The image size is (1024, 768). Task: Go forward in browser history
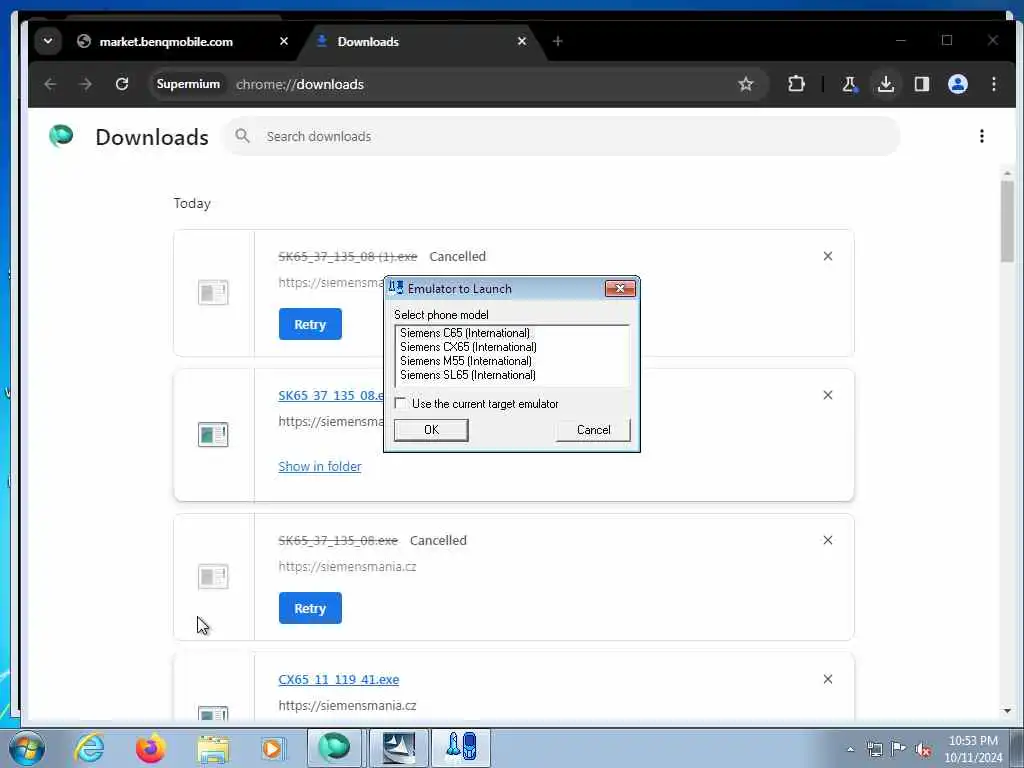pos(86,84)
